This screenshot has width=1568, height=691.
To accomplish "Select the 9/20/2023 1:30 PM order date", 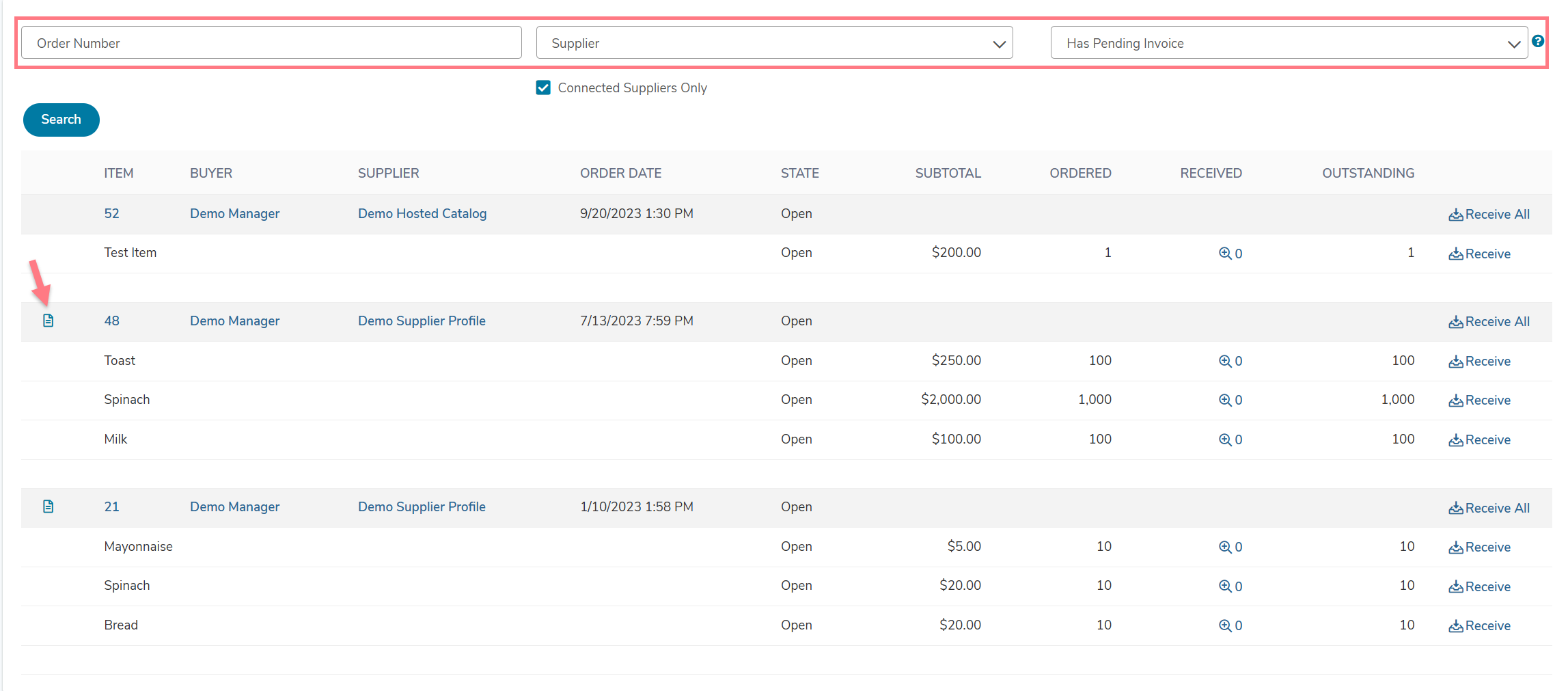I will point(636,213).
